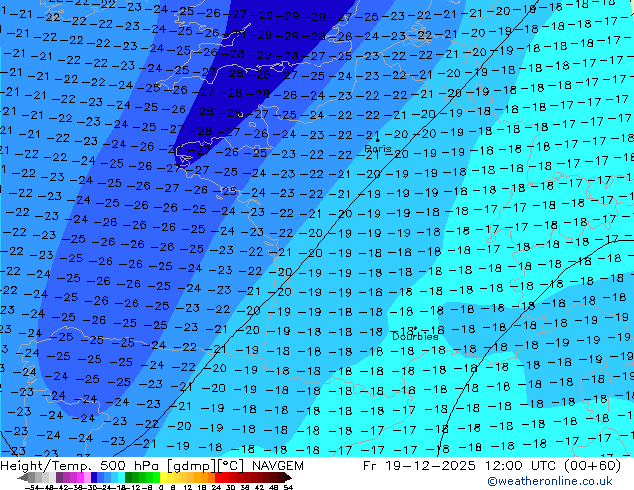Click the '24' legend scale label

pyautogui.click(x=216, y=487)
